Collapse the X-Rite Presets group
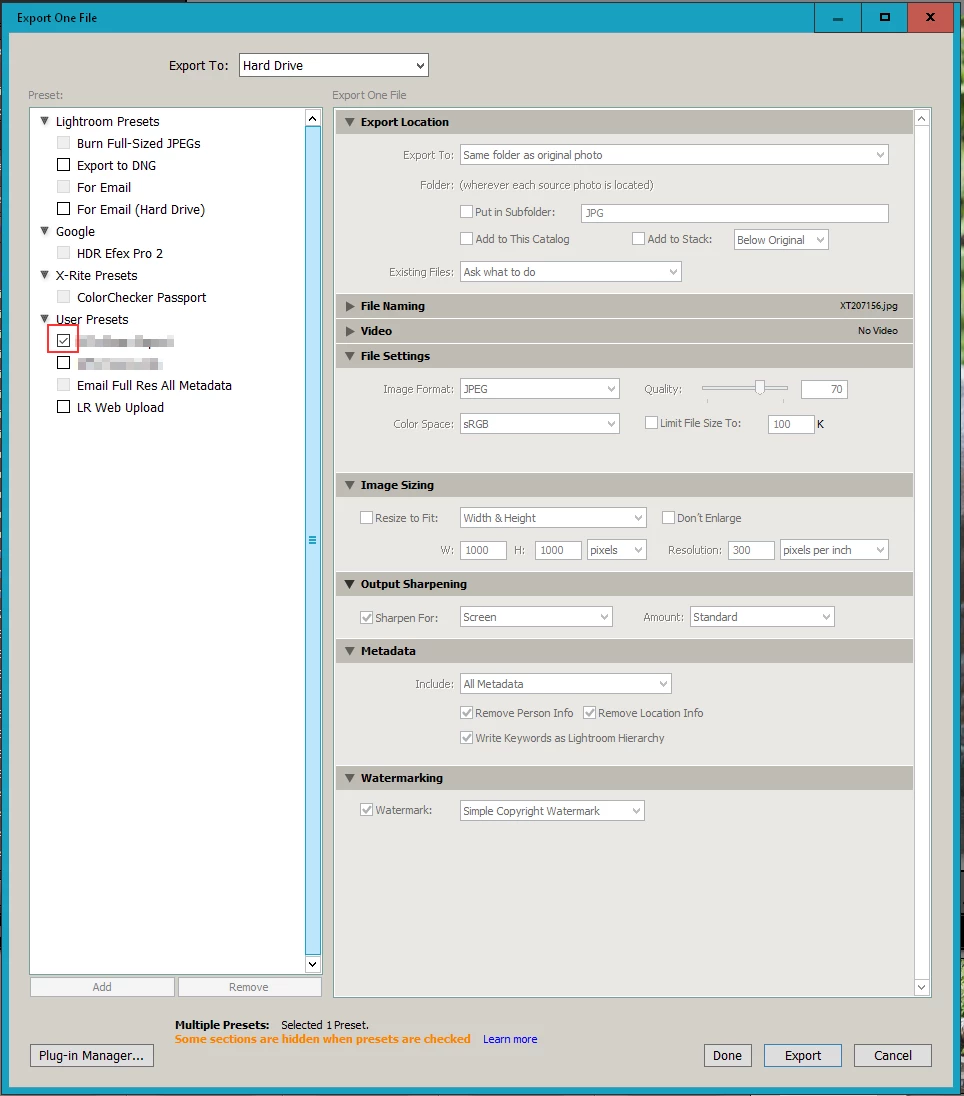This screenshot has height=1096, width=964. click(x=44, y=275)
